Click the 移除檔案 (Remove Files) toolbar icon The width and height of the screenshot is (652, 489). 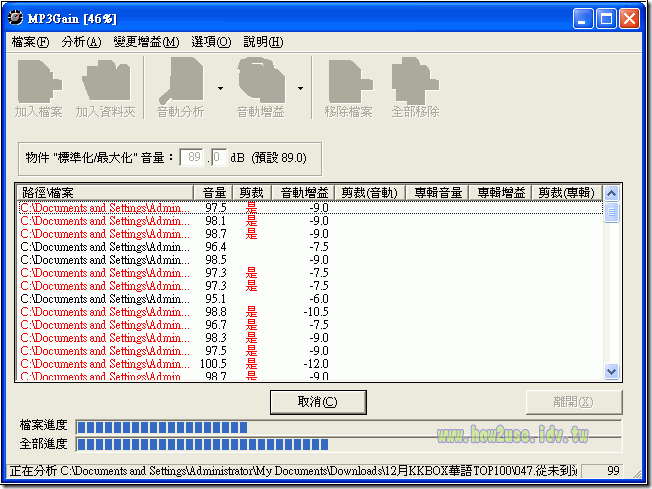pyautogui.click(x=348, y=88)
